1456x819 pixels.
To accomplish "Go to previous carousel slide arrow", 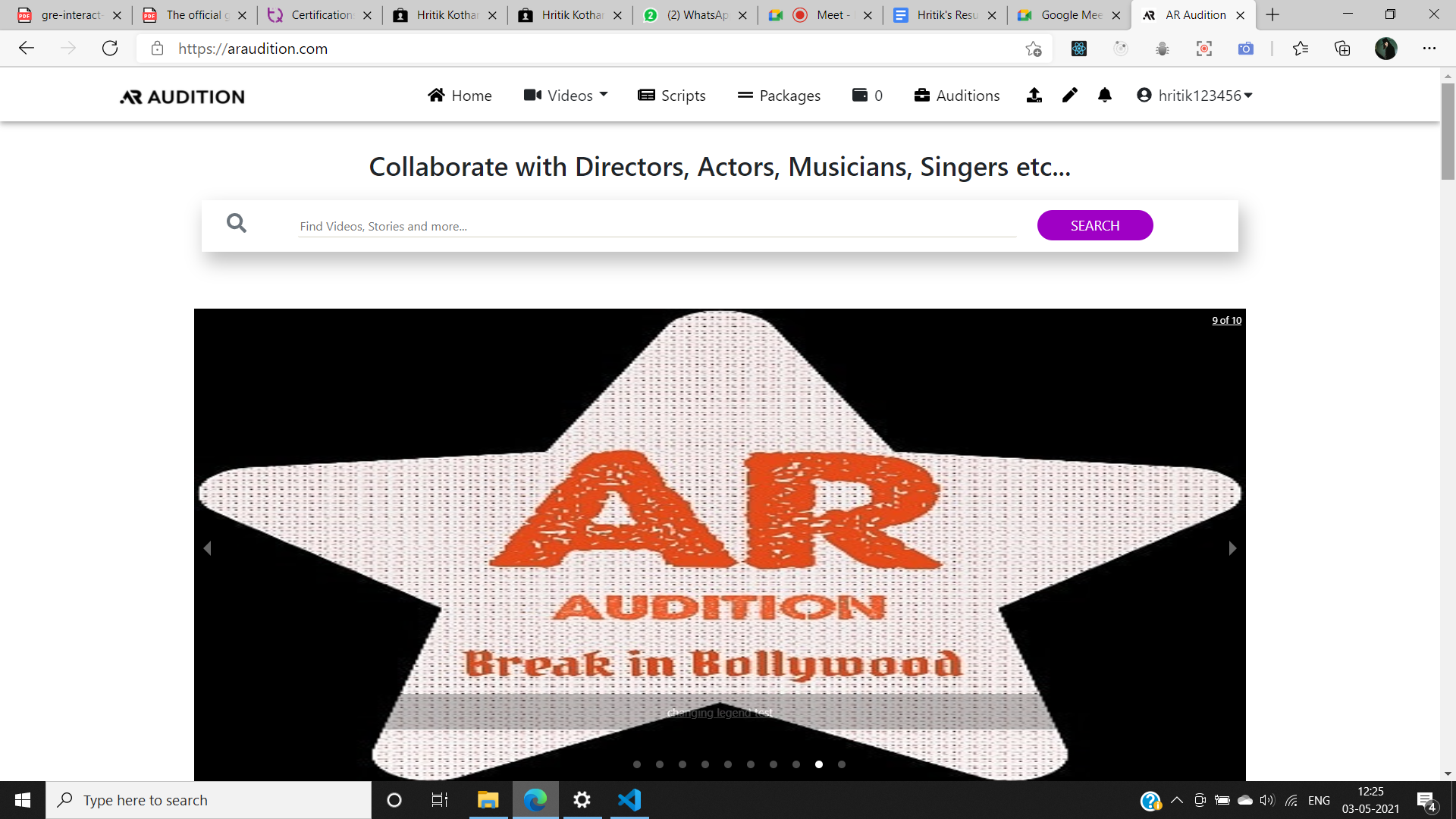I will 207,548.
